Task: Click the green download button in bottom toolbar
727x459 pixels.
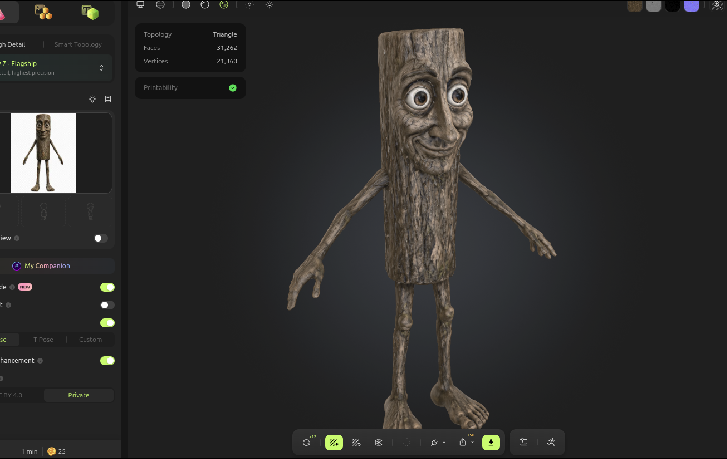Action: (x=491, y=442)
